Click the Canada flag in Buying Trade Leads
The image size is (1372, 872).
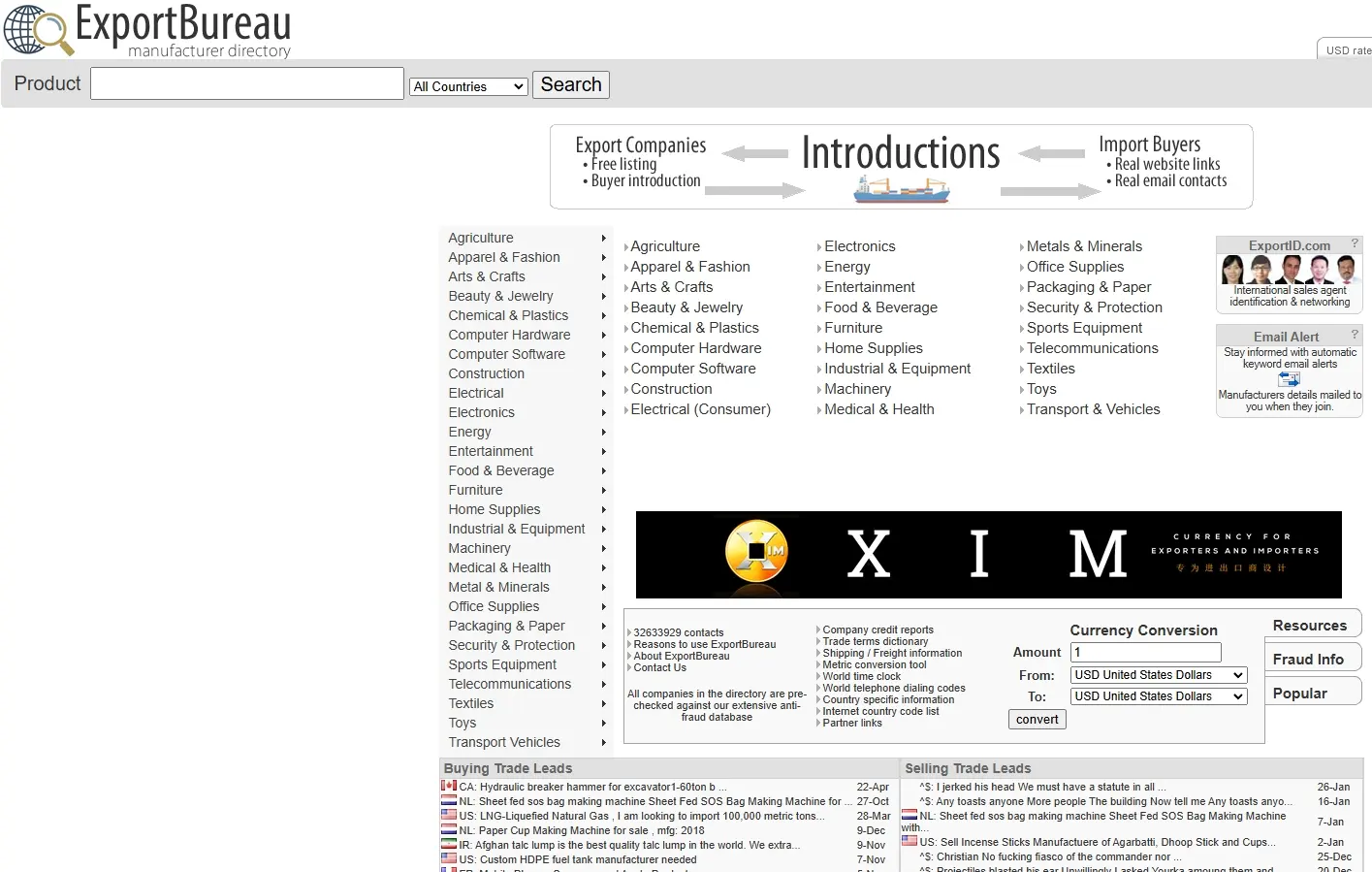(x=449, y=787)
